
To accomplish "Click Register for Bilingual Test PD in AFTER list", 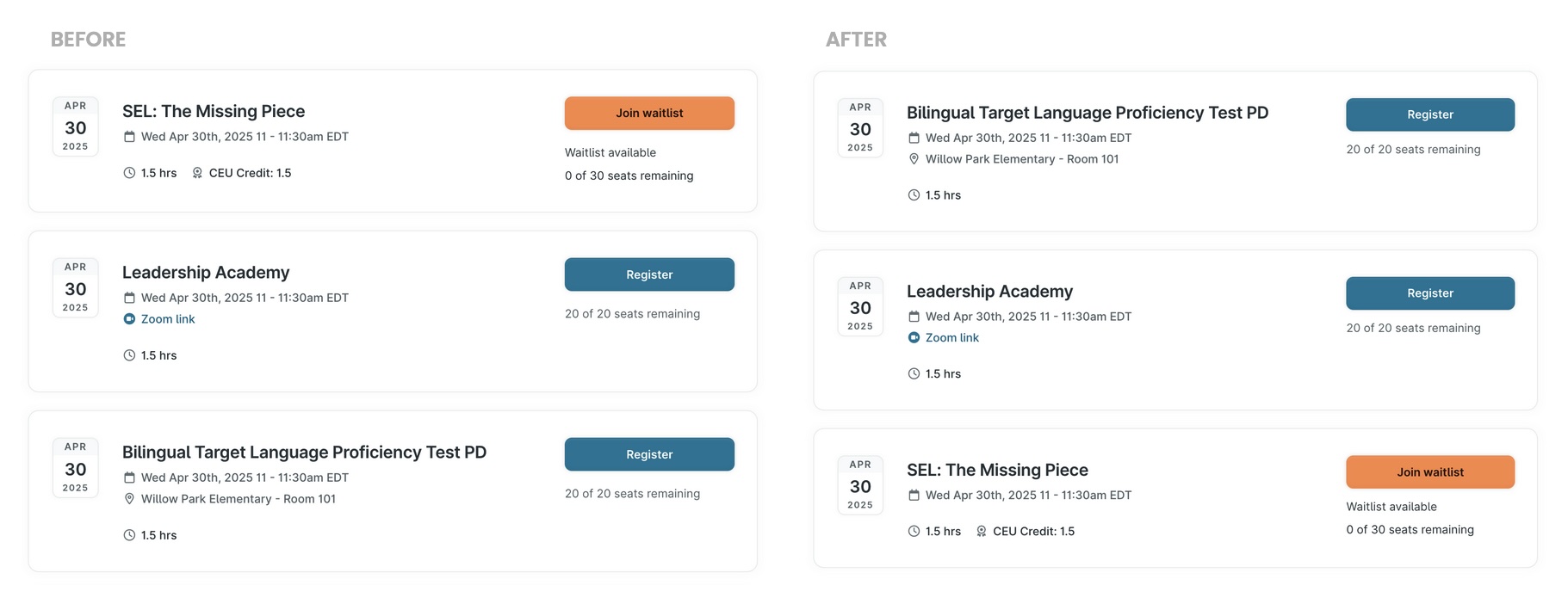I will click(1429, 114).
